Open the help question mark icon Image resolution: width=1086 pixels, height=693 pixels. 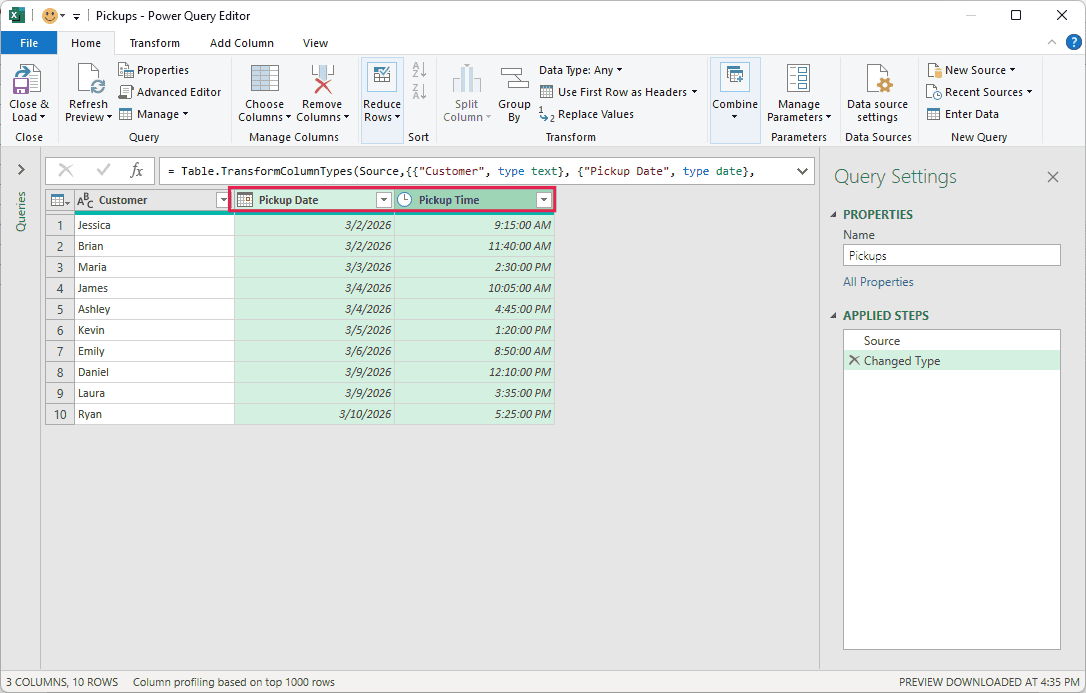pyautogui.click(x=1073, y=42)
